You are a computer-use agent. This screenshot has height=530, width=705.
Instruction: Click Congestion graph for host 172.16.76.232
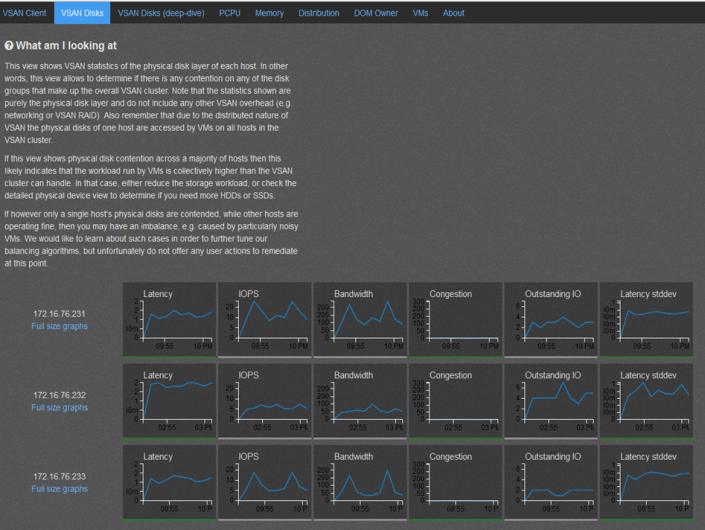click(454, 400)
